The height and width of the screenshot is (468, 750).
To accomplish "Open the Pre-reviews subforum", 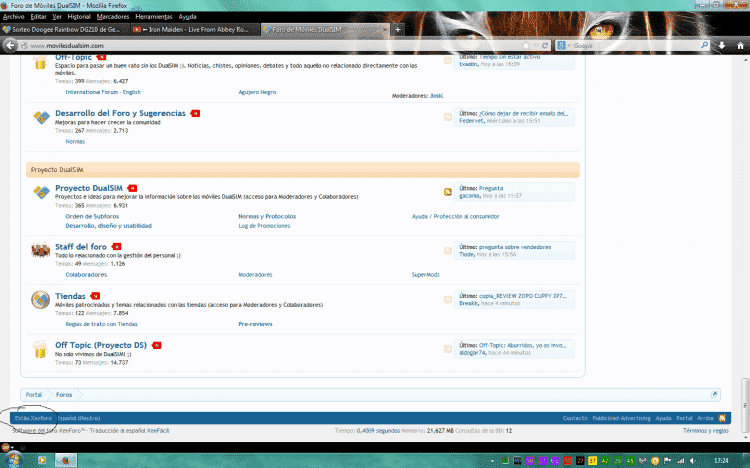I will click(255, 324).
